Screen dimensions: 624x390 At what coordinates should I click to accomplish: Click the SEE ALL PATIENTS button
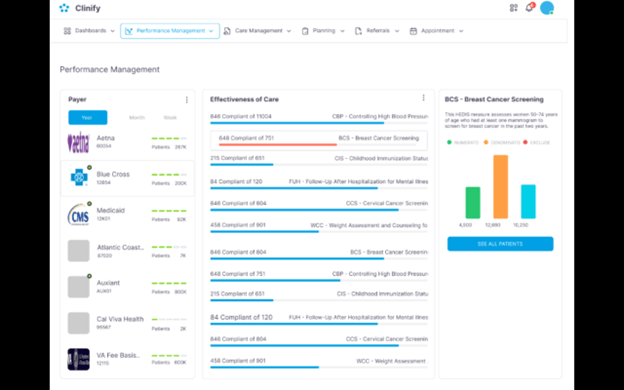point(500,244)
